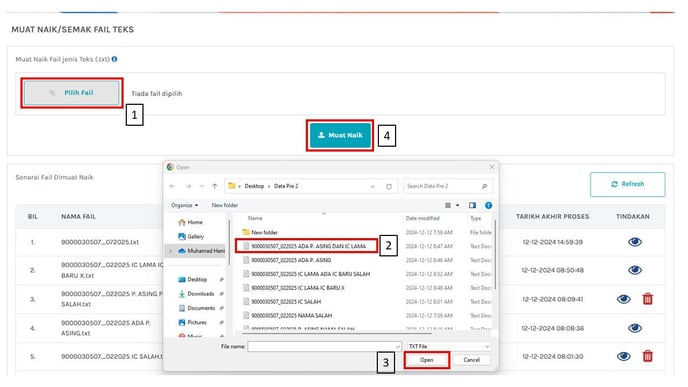Expand the Muhamad Hani OneDrive node
Screen dimensions: 688x387
[171, 251]
